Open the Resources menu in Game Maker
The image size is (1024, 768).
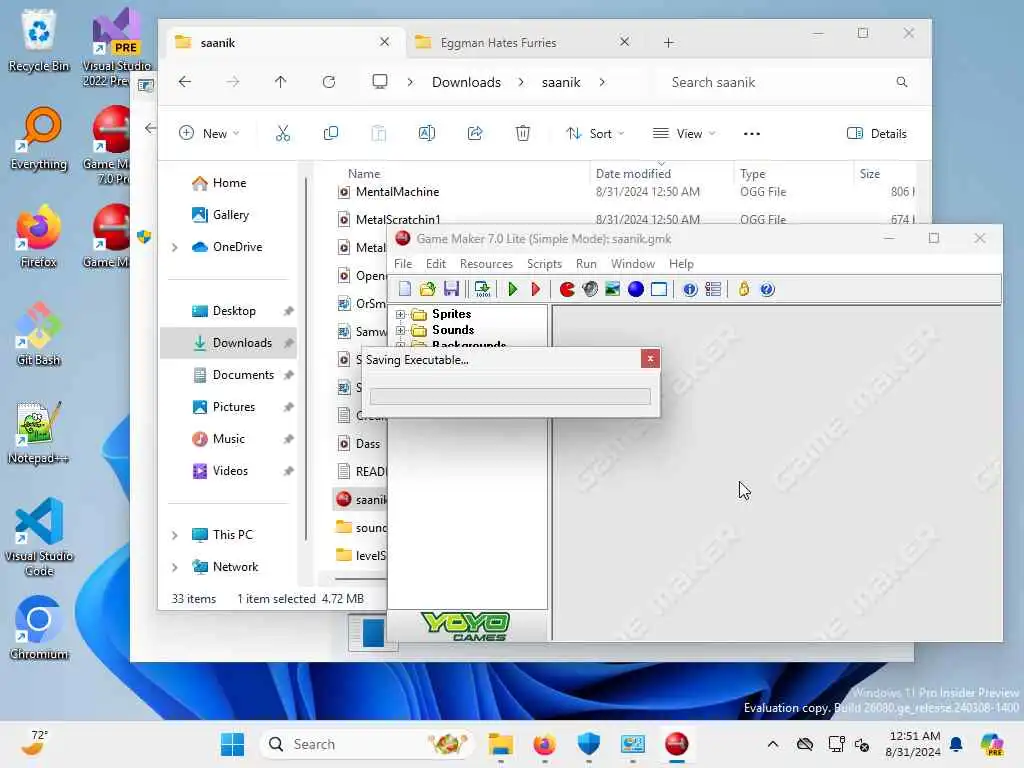(486, 264)
